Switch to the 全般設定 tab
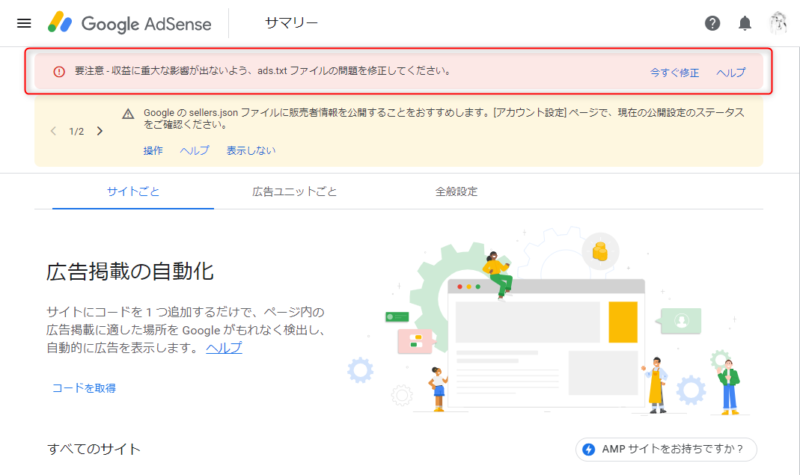800x475 pixels. 456,192
